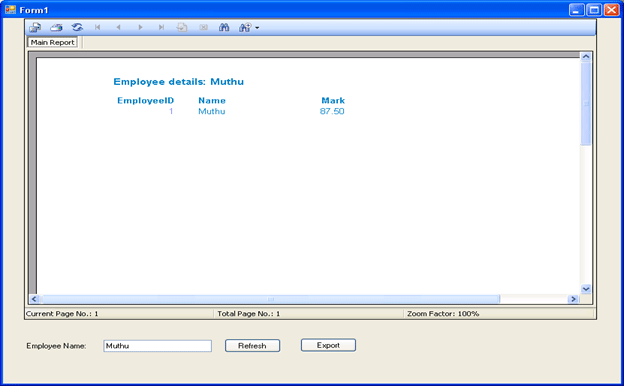Click the Zoom binoculars-plus icon
Viewport: 624px width, 386px height.
coord(245,27)
